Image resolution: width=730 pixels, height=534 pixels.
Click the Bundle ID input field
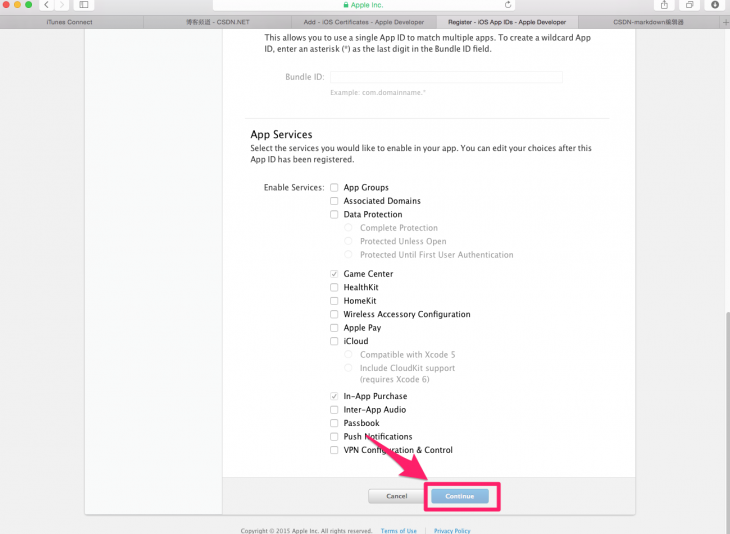click(446, 77)
